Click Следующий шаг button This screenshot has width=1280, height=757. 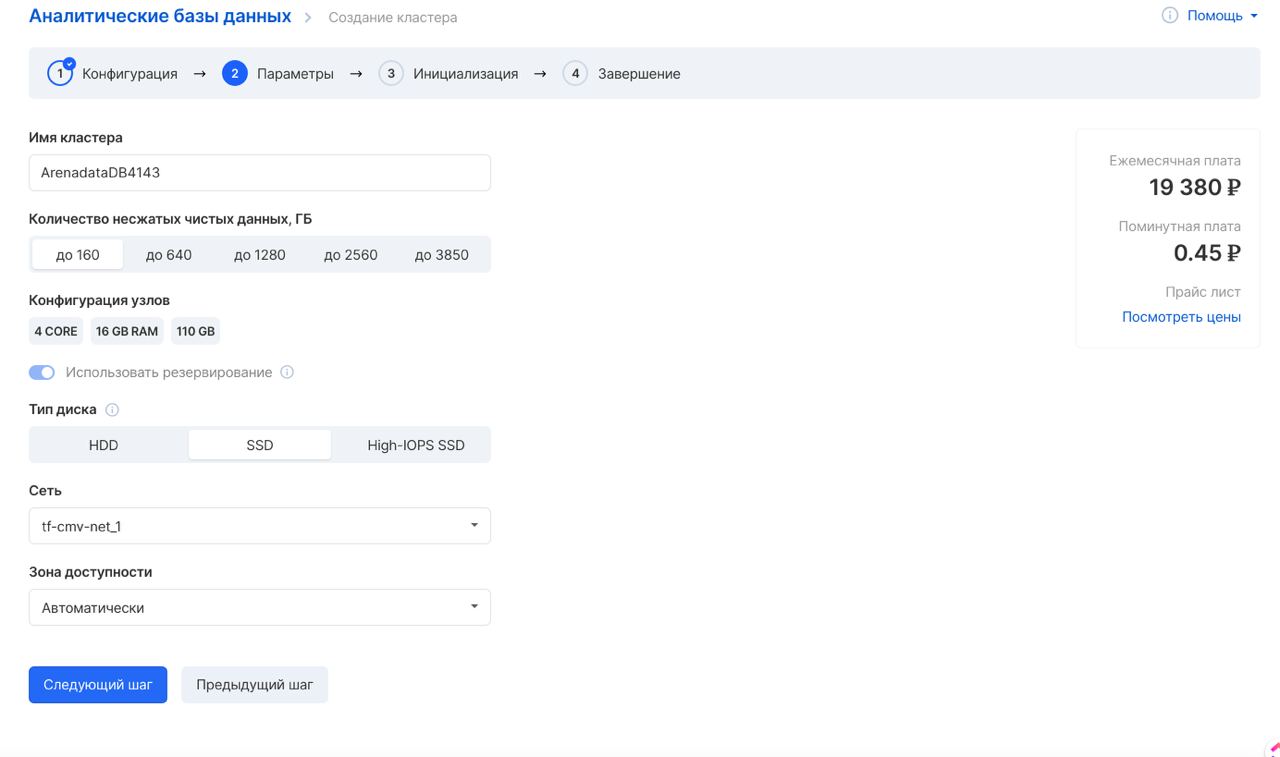click(98, 685)
